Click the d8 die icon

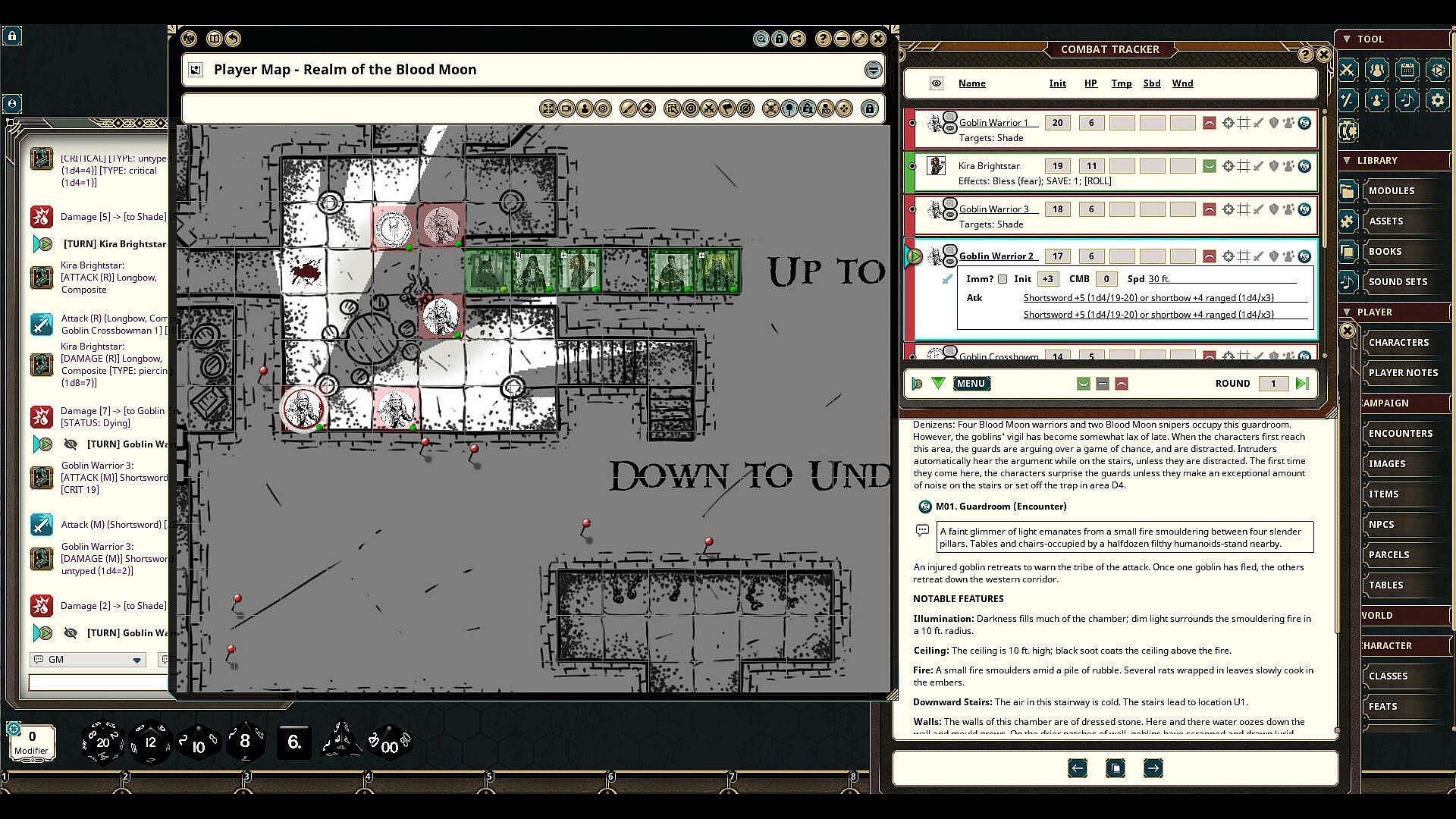[x=244, y=741]
